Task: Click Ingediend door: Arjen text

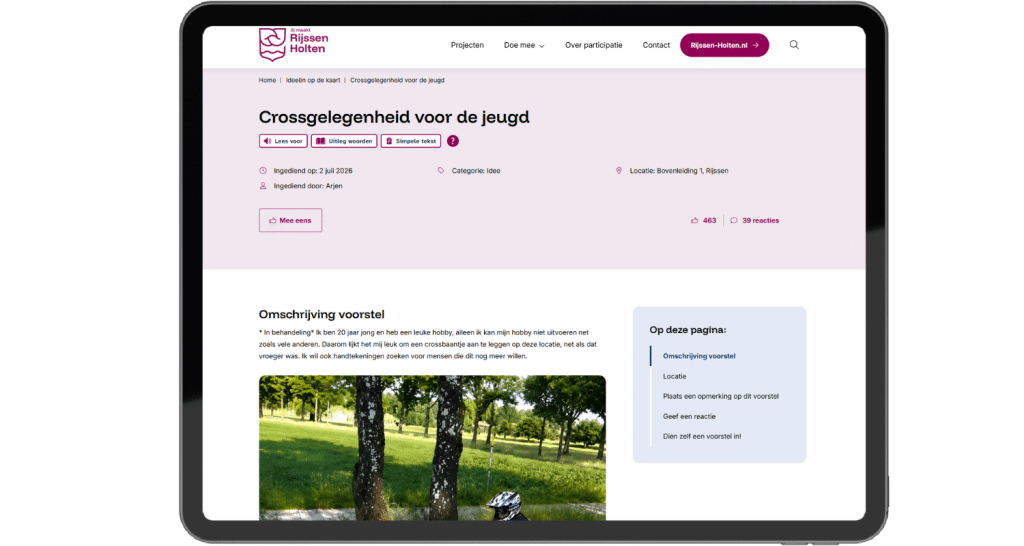Action: click(308, 186)
